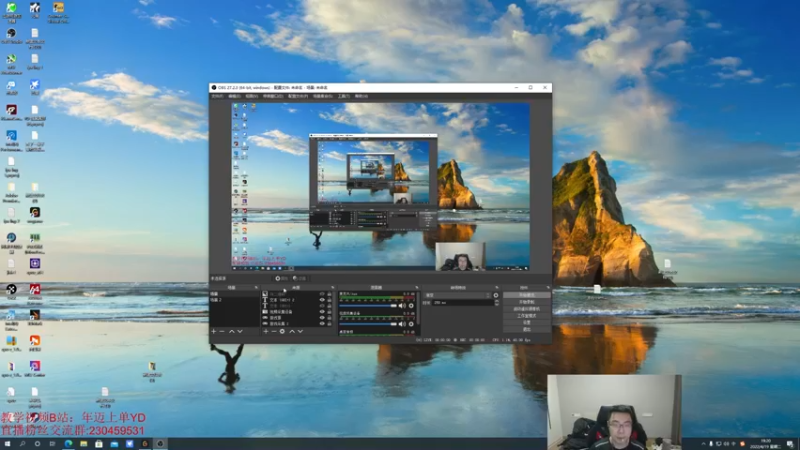The image size is (800, 450).
Task: Open 视频采集设备 mixer settings gear
Action: point(411,324)
